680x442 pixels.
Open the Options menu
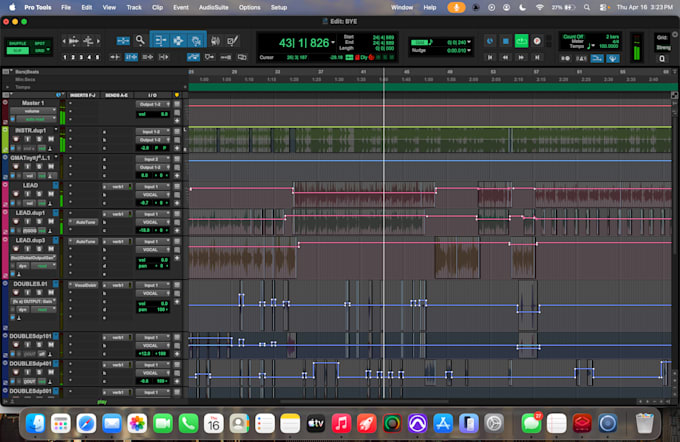(x=249, y=7)
